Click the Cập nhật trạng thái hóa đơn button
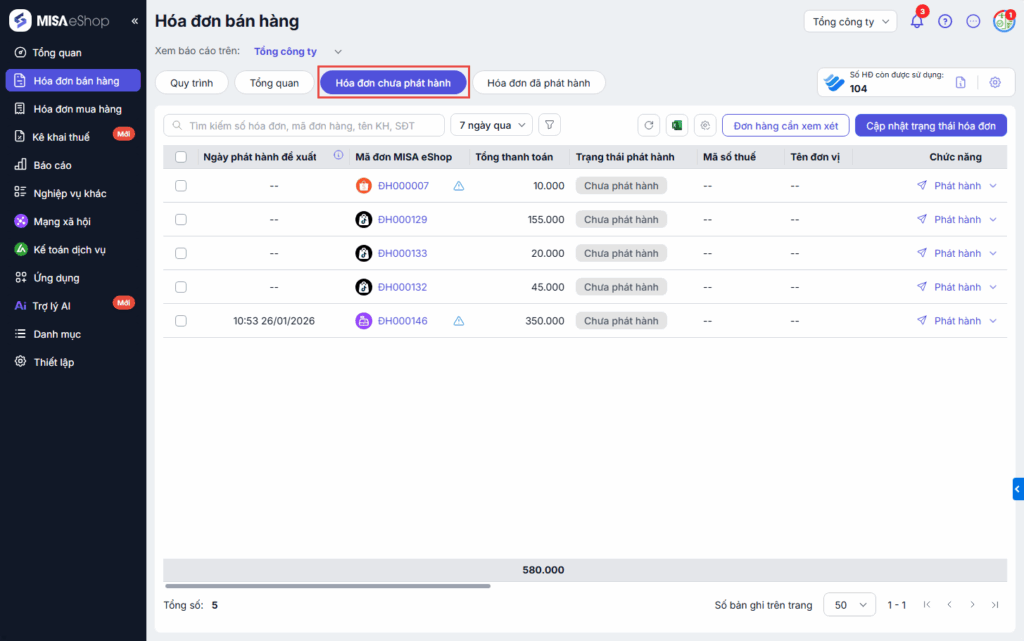The width and height of the screenshot is (1024, 641). pos(930,125)
